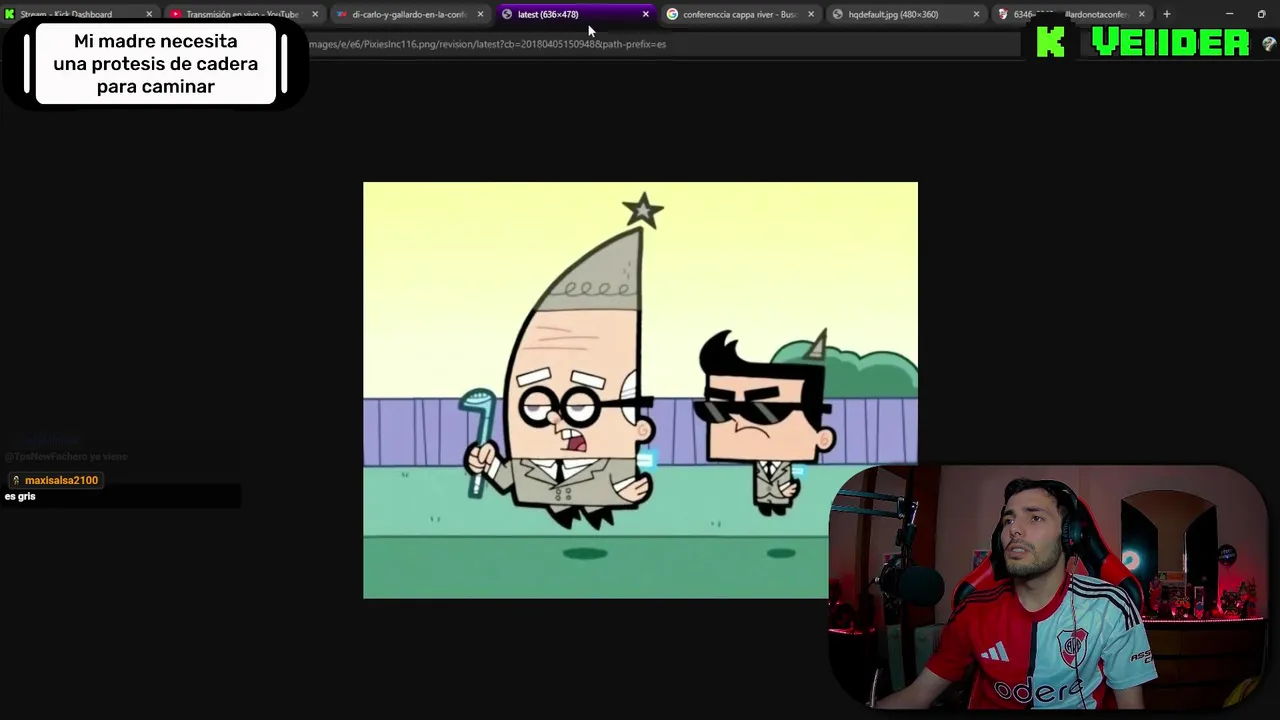The image size is (1280, 720).
Task: Close the Stream - Kick Dashboard tab
Action: (149, 14)
